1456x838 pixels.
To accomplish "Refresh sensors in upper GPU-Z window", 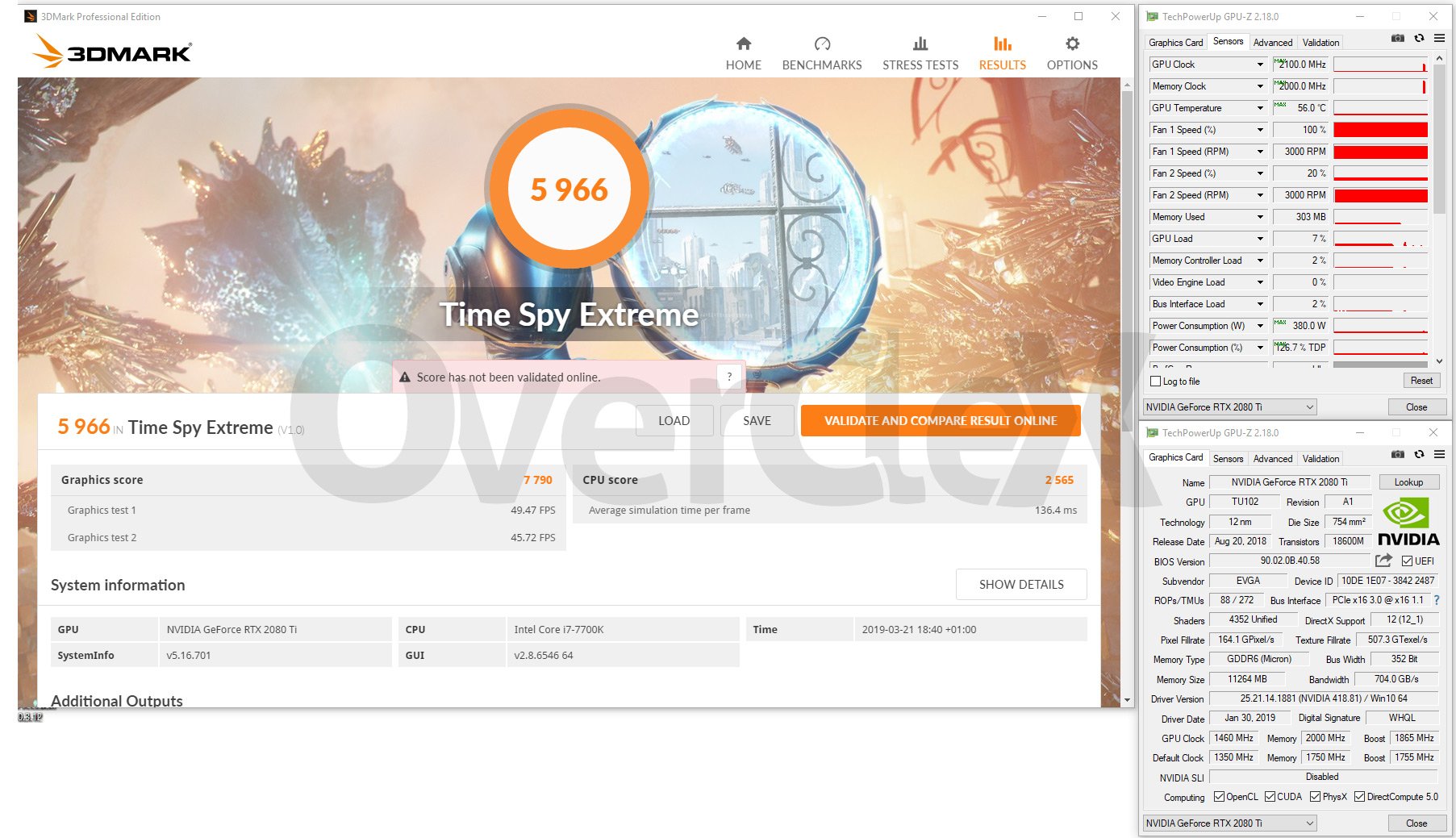I will pyautogui.click(x=1419, y=38).
